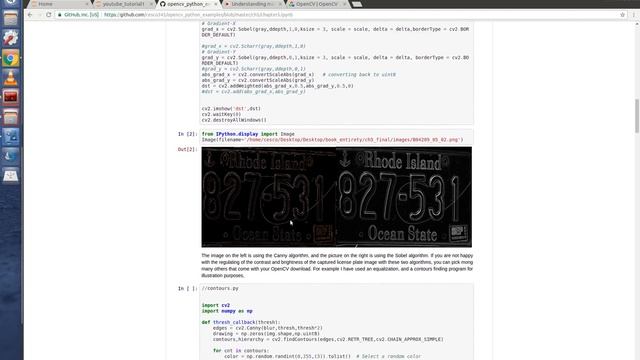Launch System Settings wrench-and-gear dock icon
This screenshot has height=360, width=640.
point(11,38)
